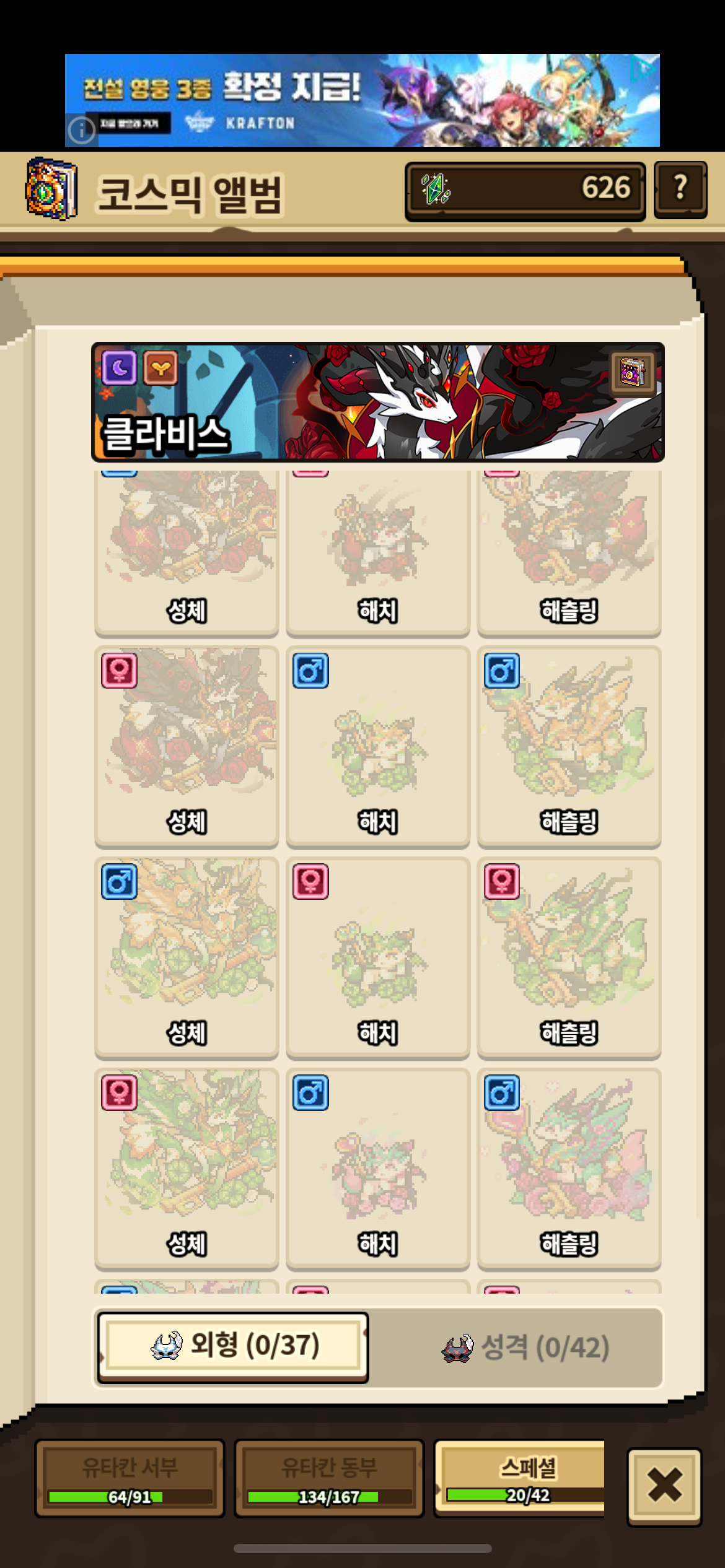Select the pink male 해츨링 dragon card
This screenshot has height=1568, width=725.
pyautogui.click(x=569, y=1168)
